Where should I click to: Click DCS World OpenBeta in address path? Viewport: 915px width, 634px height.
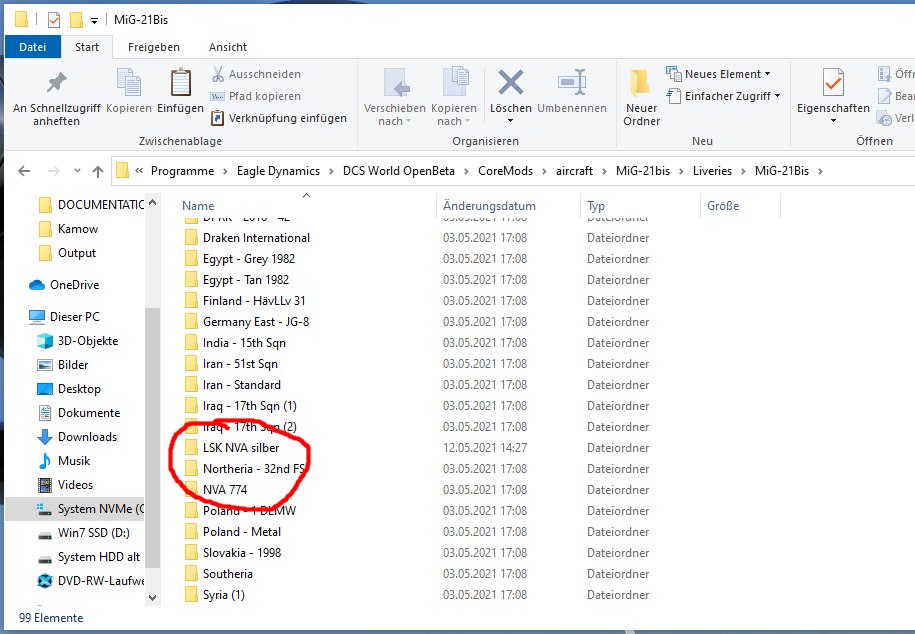399,171
